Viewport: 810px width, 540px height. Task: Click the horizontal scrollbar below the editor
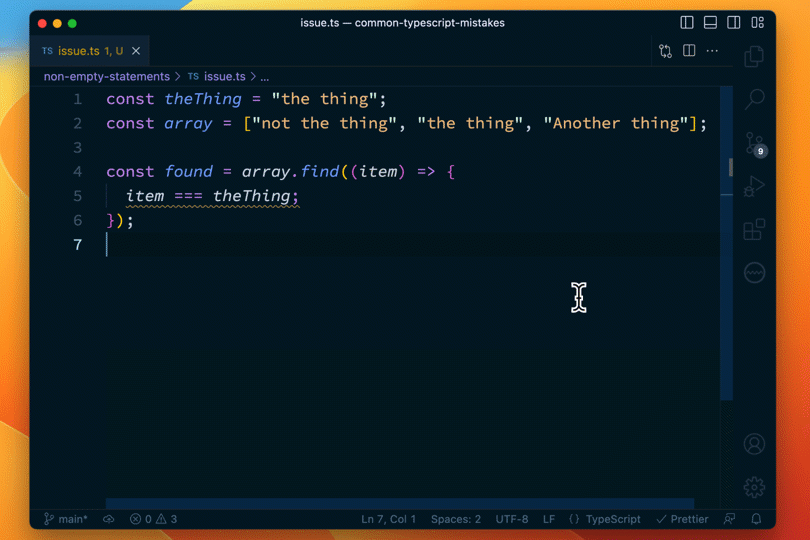pyautogui.click(x=400, y=504)
